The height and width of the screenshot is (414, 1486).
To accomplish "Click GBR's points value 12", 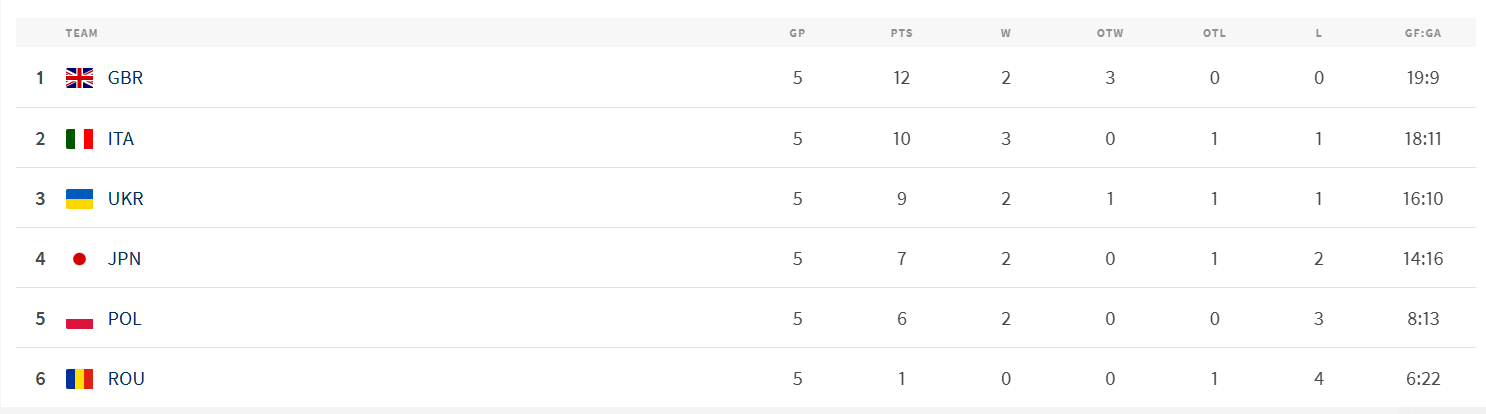I will pos(902,78).
